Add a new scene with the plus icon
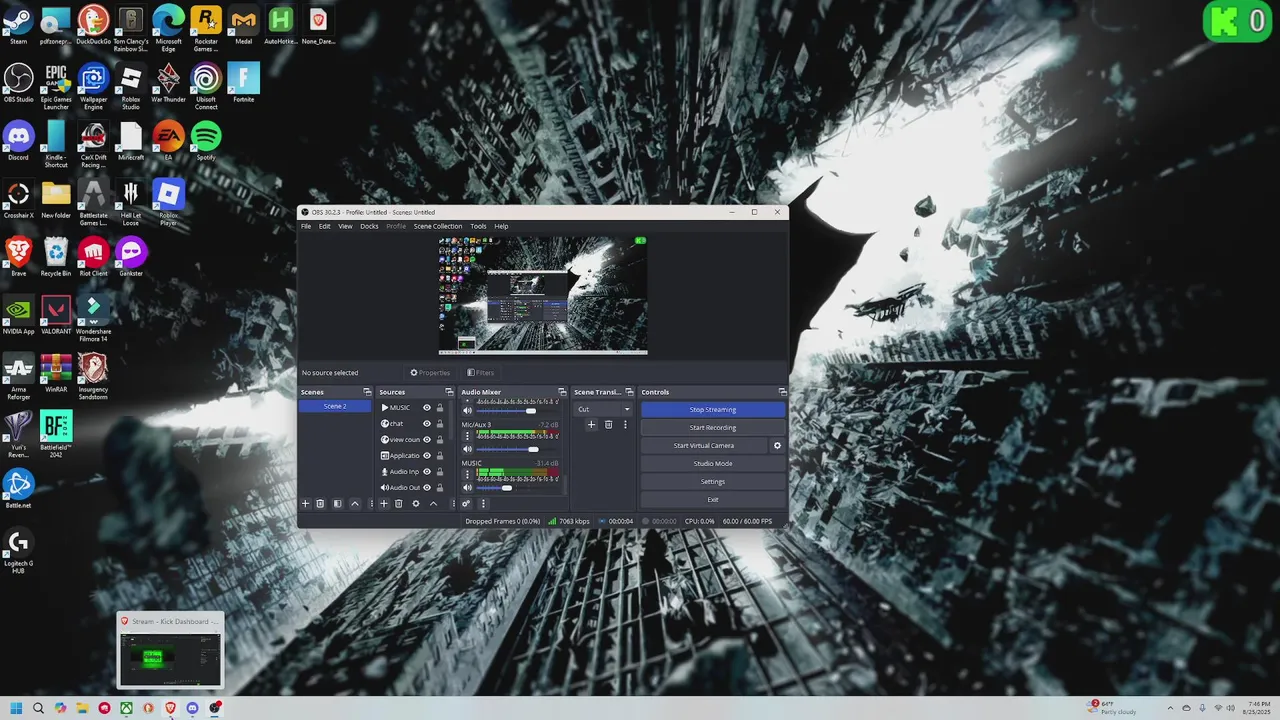The width and height of the screenshot is (1280, 720). (306, 504)
